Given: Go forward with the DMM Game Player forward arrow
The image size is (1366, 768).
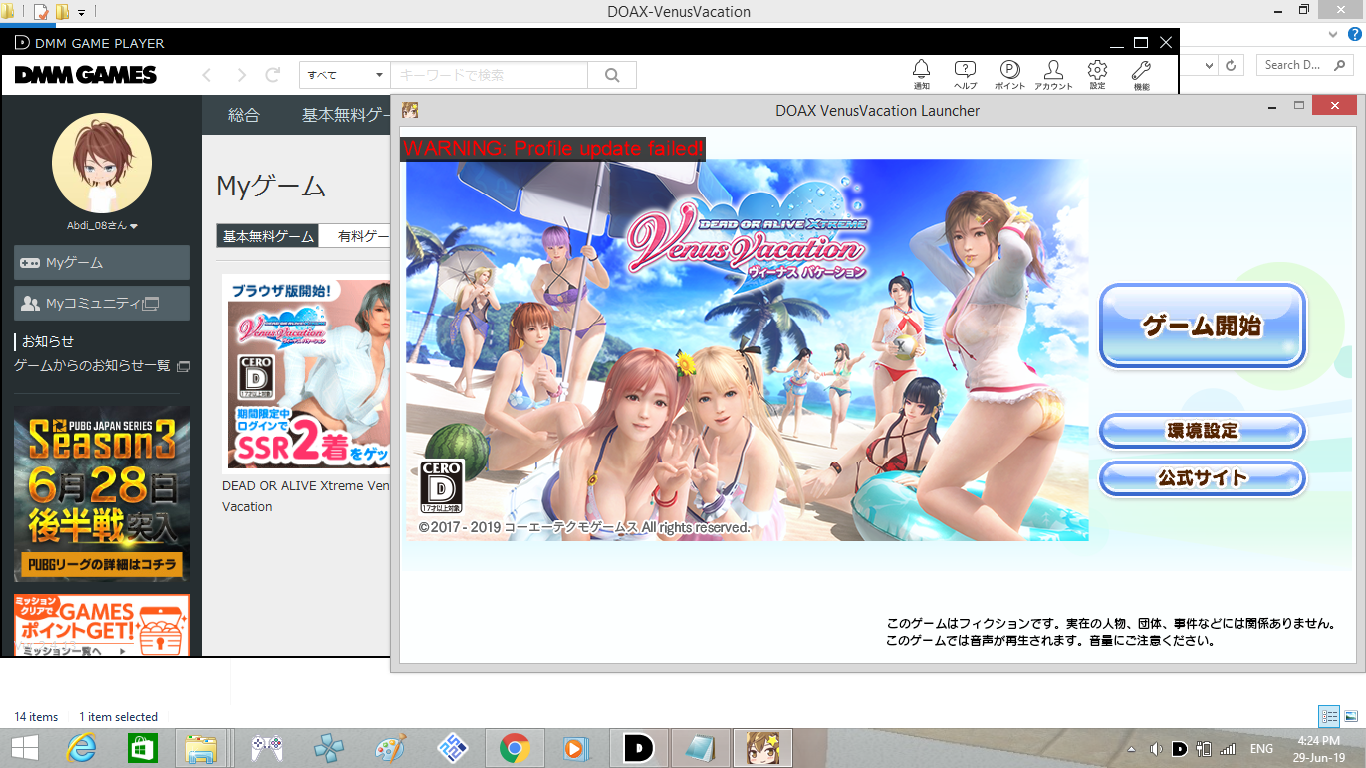Looking at the screenshot, I should (x=240, y=75).
